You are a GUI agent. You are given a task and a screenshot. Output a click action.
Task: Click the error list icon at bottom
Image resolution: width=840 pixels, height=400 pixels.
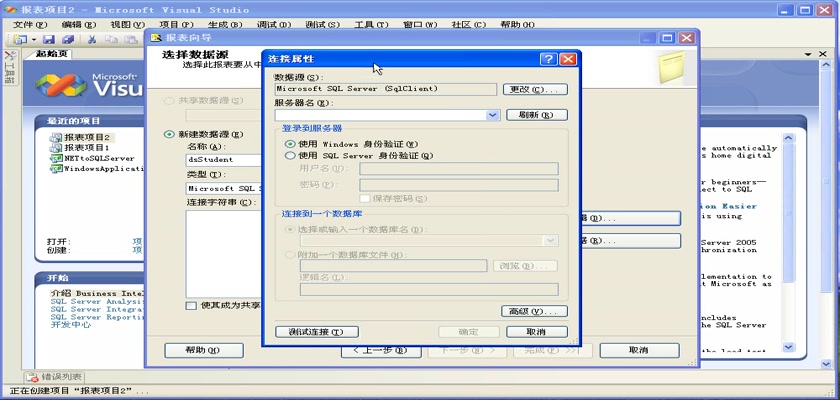tap(33, 377)
